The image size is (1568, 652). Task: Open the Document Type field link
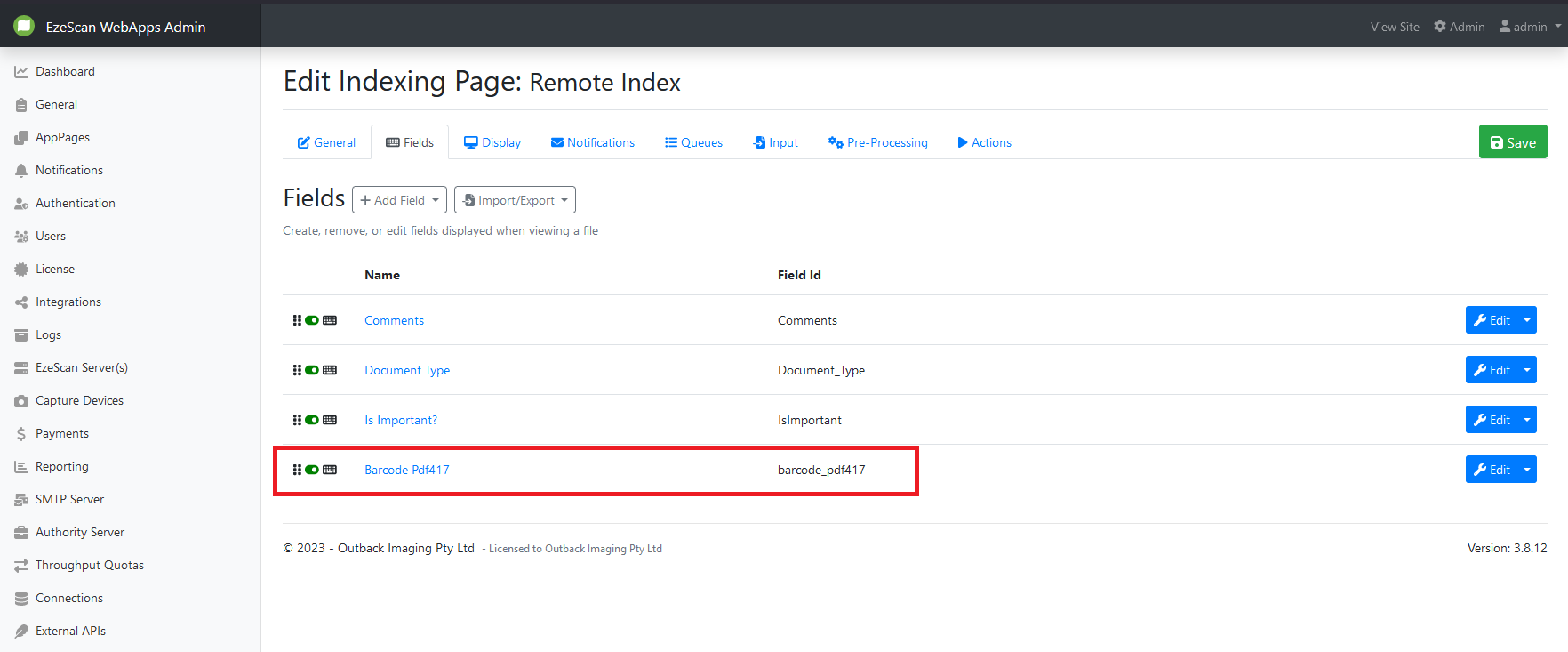[407, 370]
